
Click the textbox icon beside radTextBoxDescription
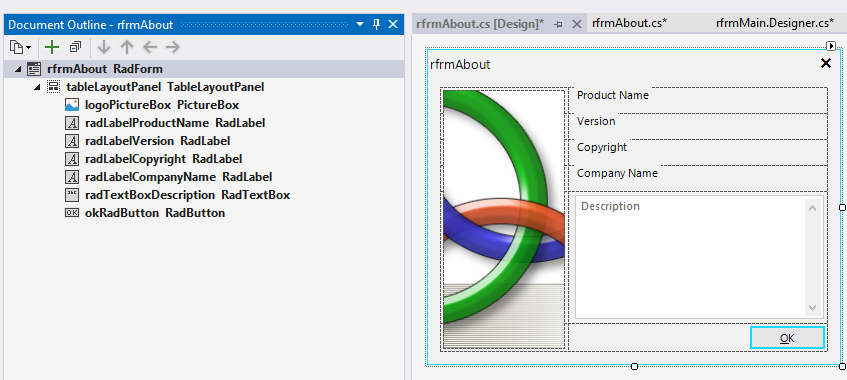pos(72,195)
